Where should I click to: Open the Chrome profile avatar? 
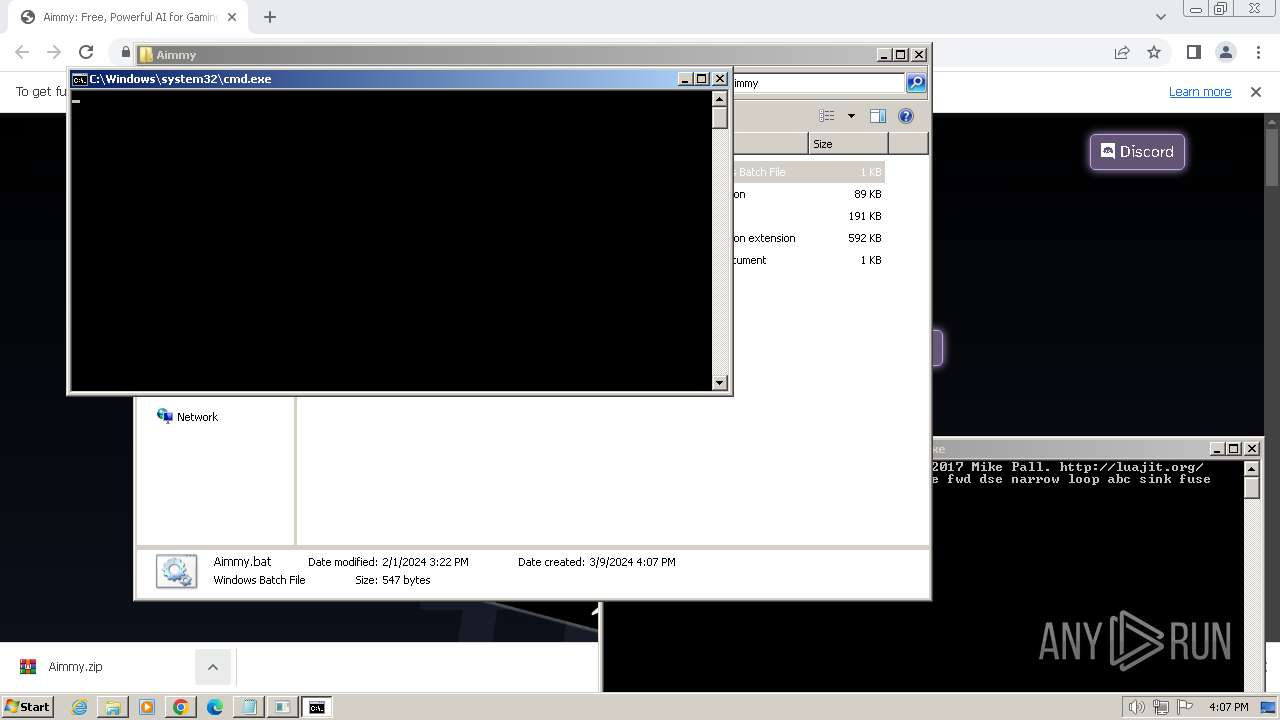point(1225,52)
